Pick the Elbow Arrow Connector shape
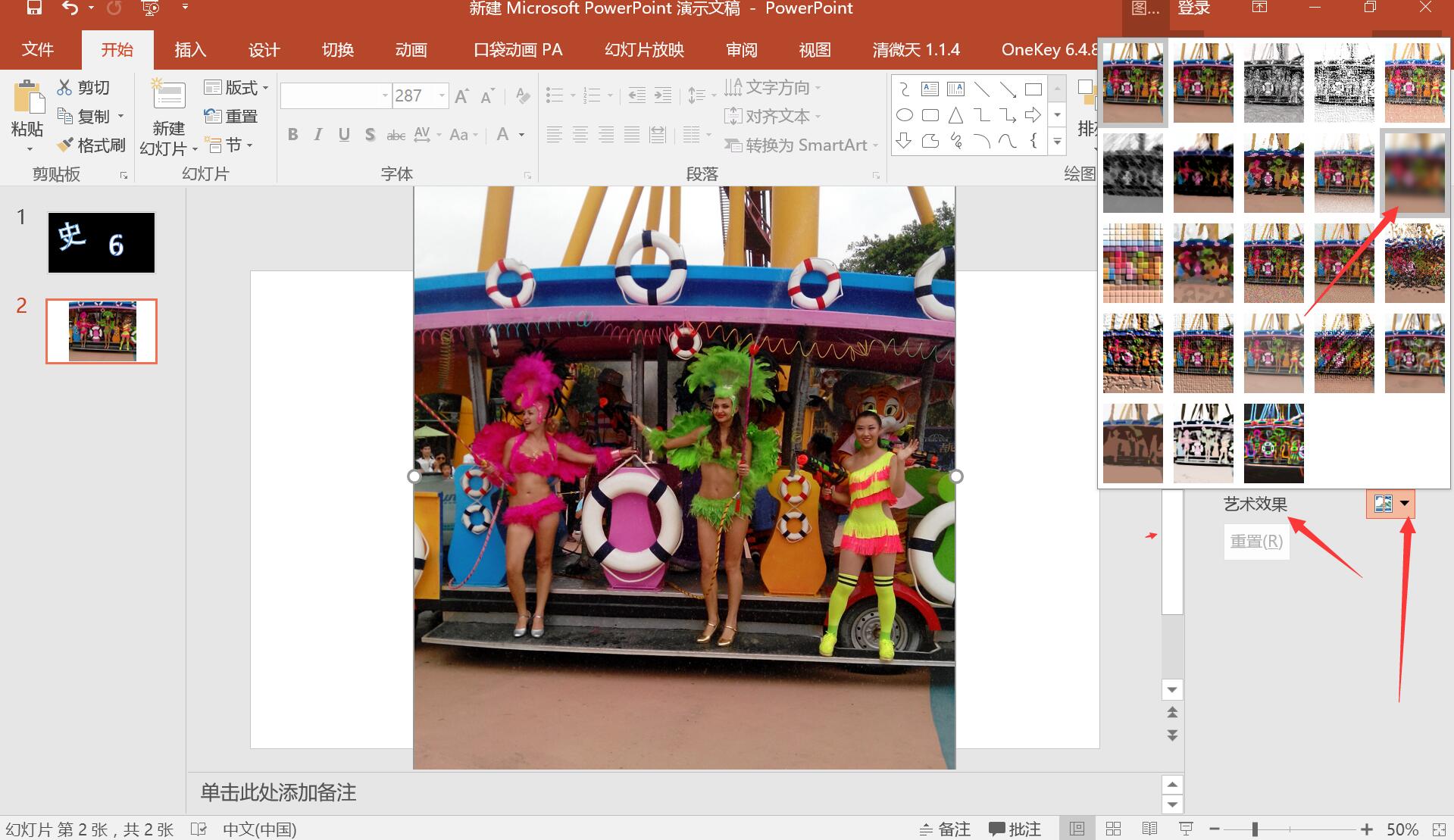The height and width of the screenshot is (840, 1454). pyautogui.click(x=1008, y=115)
